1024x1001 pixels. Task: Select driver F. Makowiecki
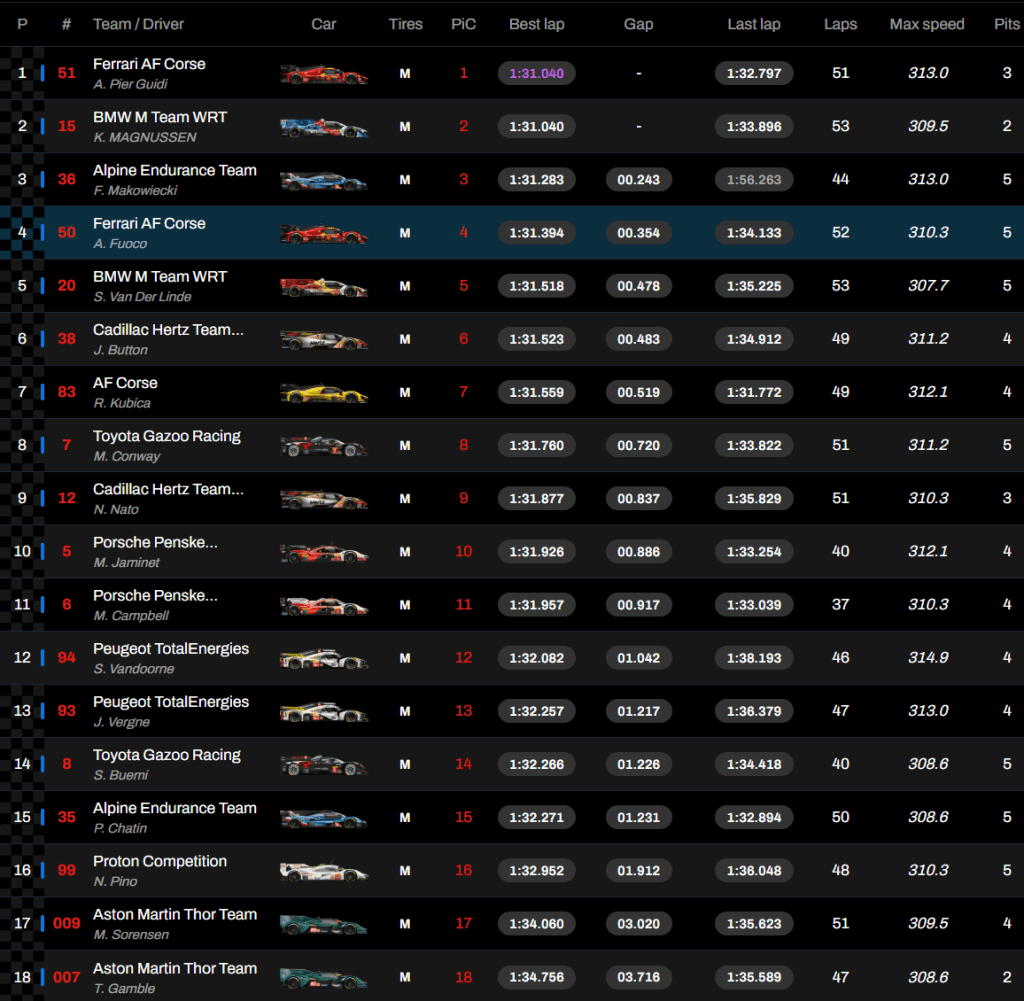tap(135, 191)
